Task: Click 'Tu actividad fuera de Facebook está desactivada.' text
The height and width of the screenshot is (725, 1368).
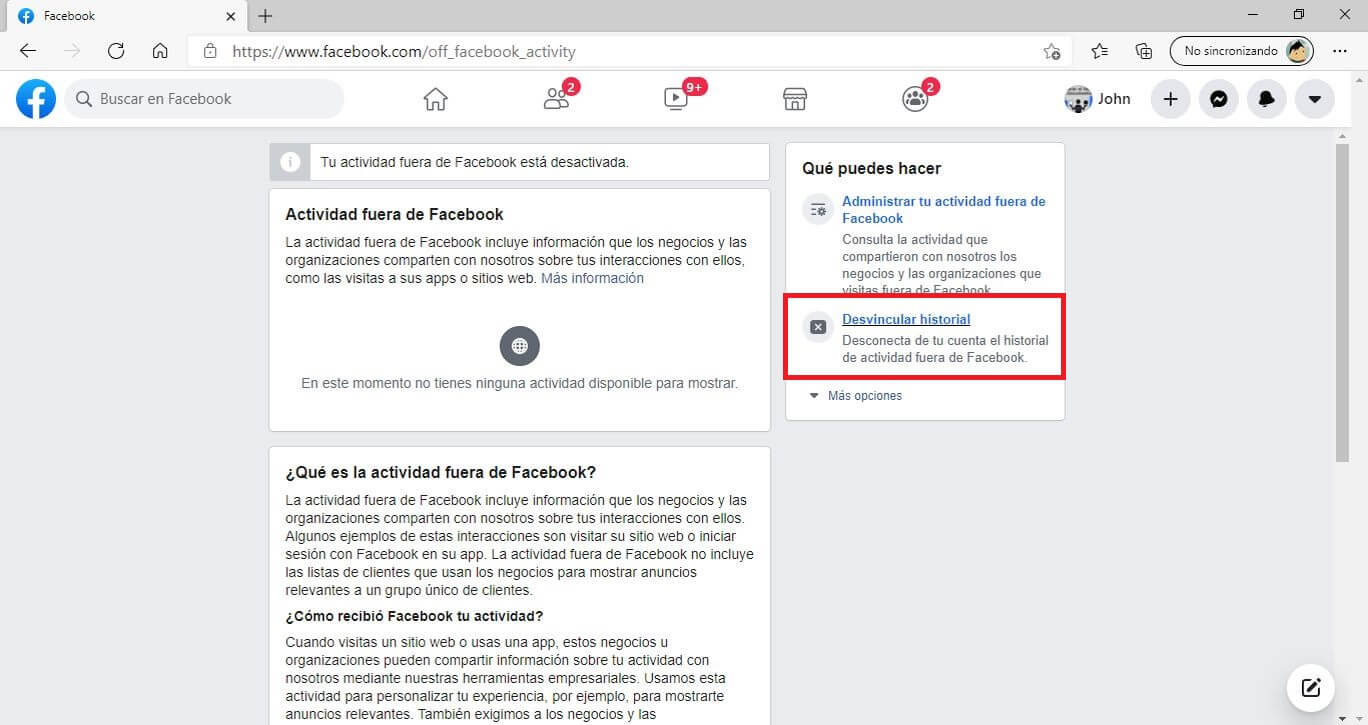Action: coord(475,162)
